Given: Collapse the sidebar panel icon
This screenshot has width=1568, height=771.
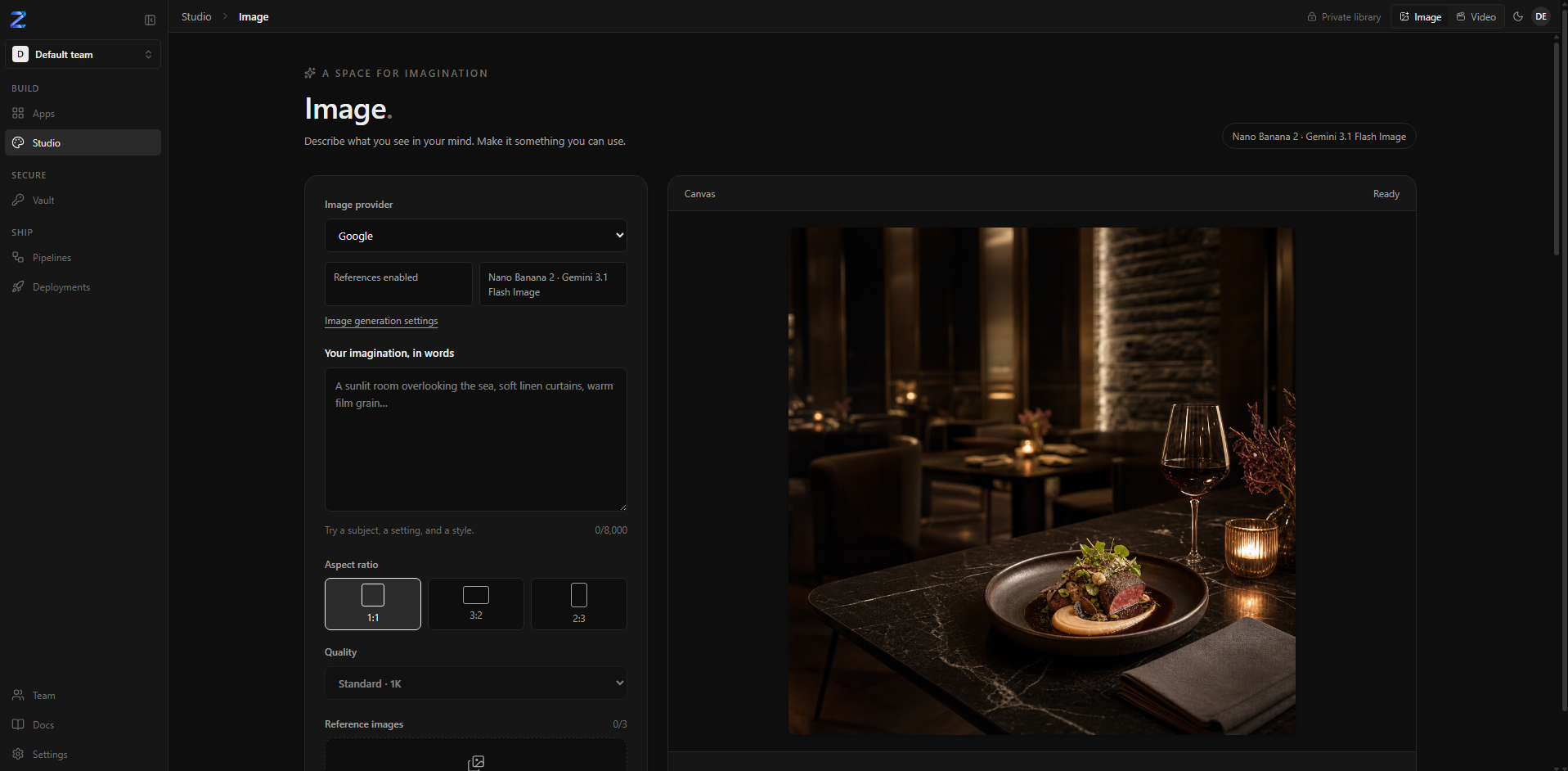Looking at the screenshot, I should (x=151, y=20).
